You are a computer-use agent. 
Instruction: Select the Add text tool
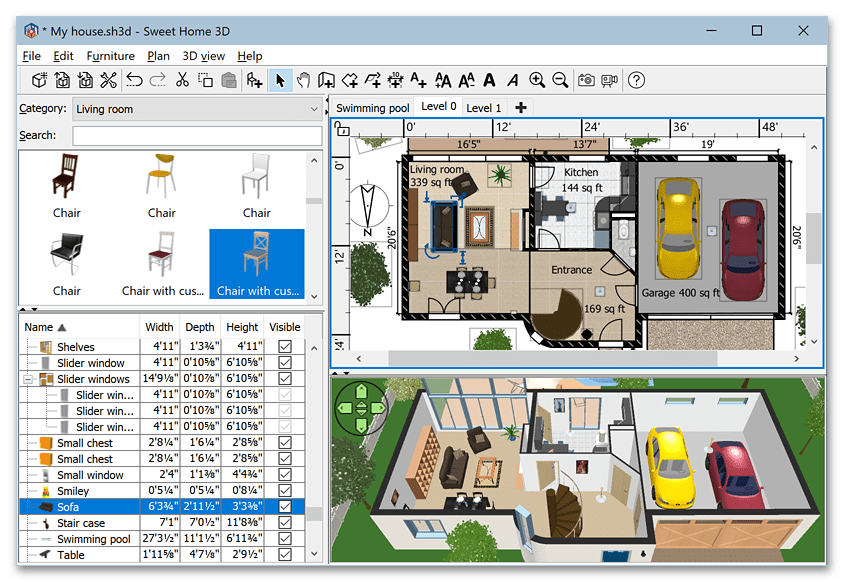[418, 80]
